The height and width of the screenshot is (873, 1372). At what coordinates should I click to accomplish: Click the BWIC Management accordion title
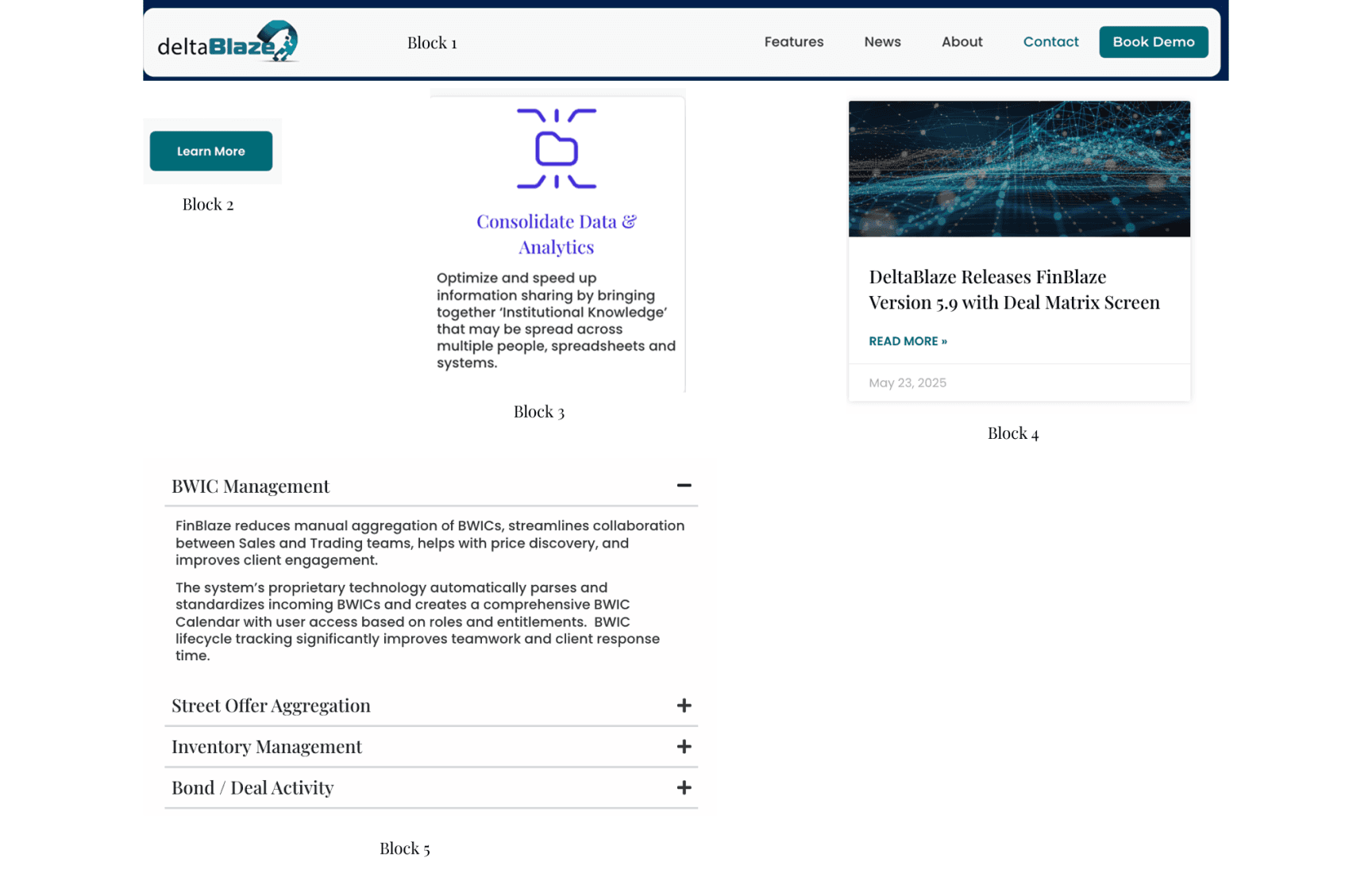[x=250, y=486]
